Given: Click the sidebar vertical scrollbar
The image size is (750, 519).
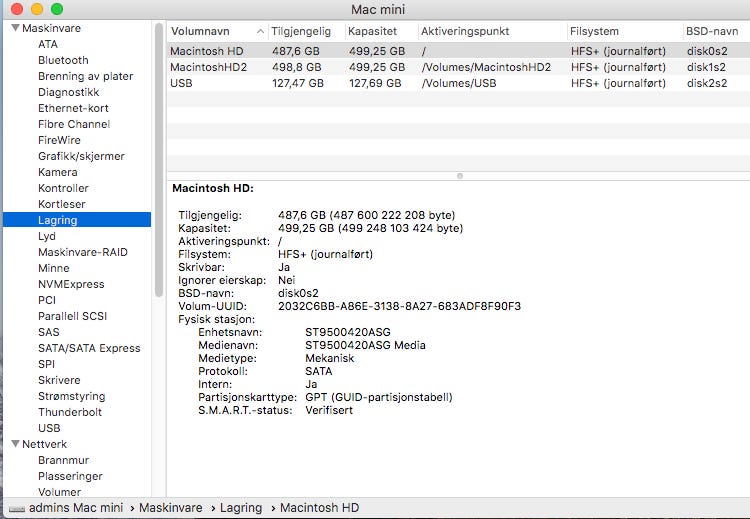Looking at the screenshot, I should pyautogui.click(x=159, y=160).
